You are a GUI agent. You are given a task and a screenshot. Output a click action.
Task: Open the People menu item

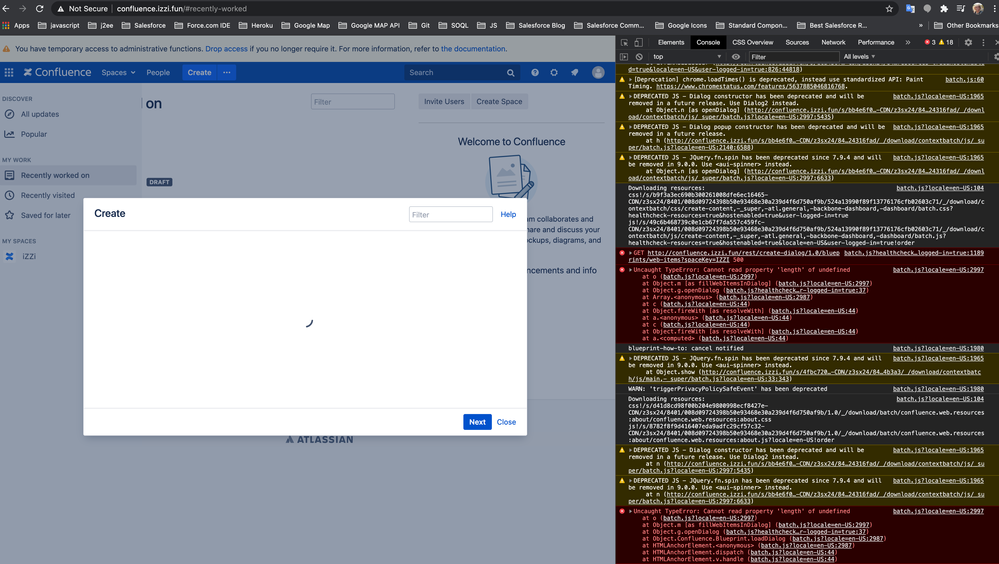pos(158,73)
